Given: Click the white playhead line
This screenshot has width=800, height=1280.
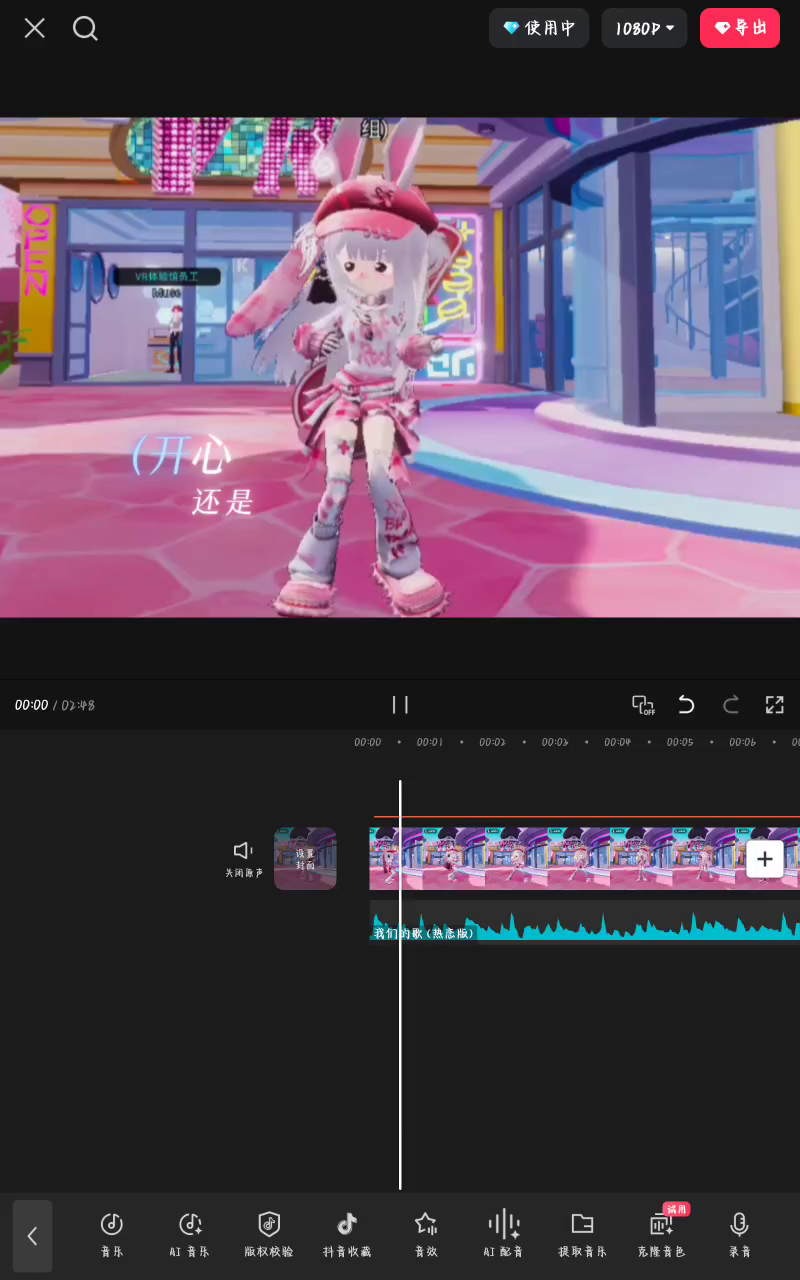Looking at the screenshot, I should click(400, 985).
